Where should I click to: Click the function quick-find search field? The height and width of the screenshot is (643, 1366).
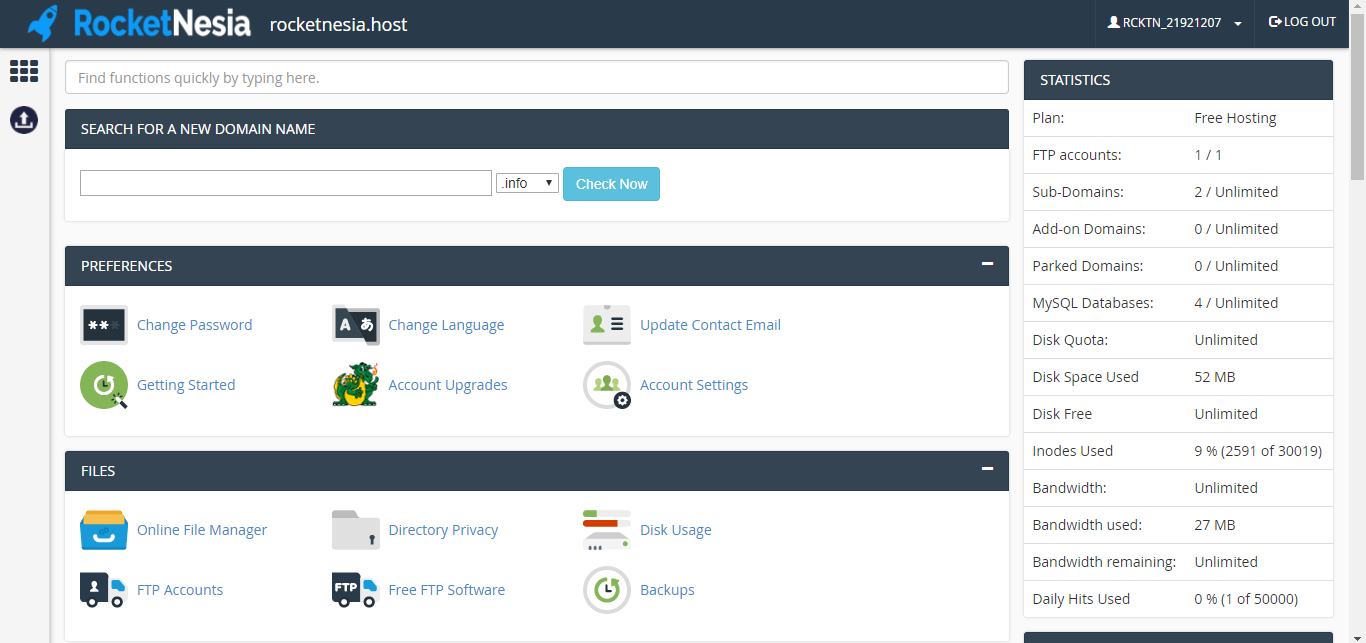[x=537, y=76]
